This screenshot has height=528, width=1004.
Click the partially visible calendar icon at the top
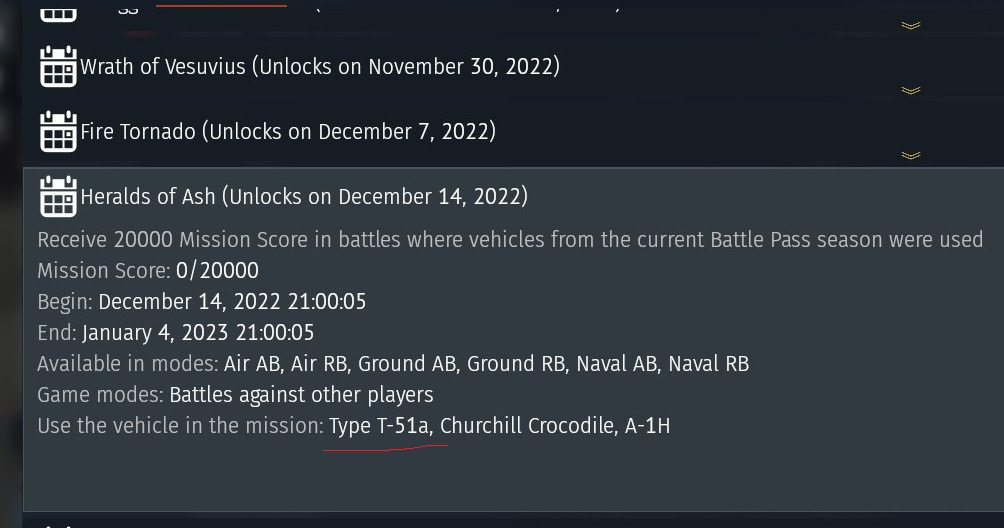(x=58, y=11)
